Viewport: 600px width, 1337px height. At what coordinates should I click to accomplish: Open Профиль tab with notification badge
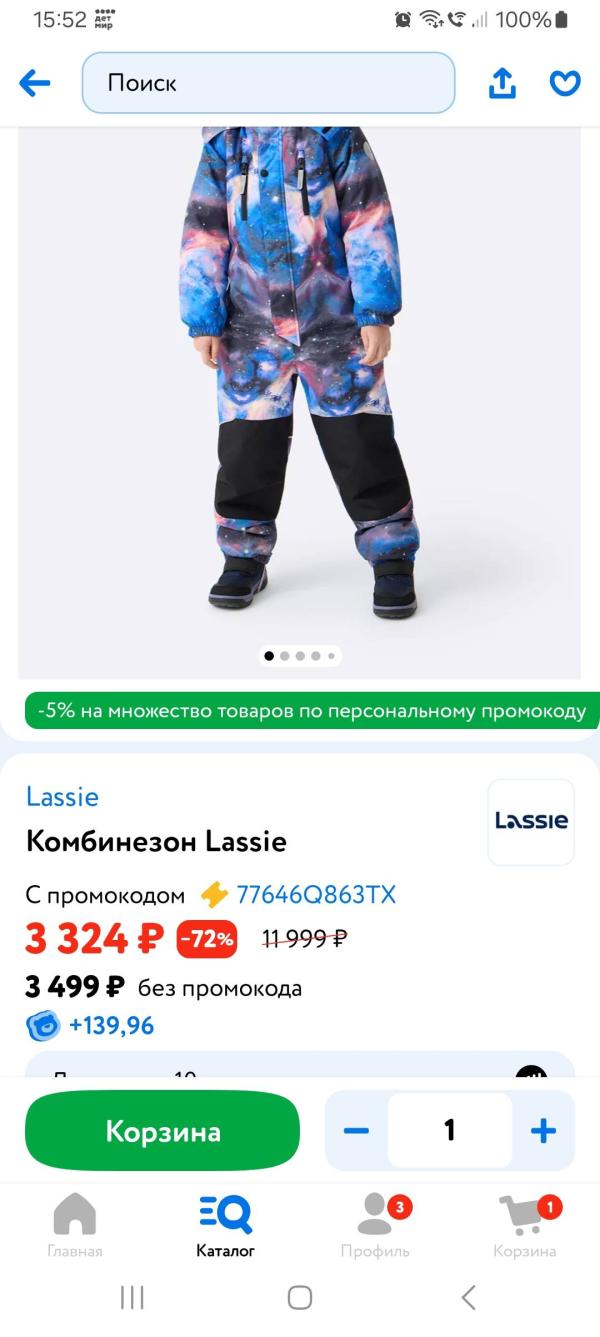tap(375, 1226)
